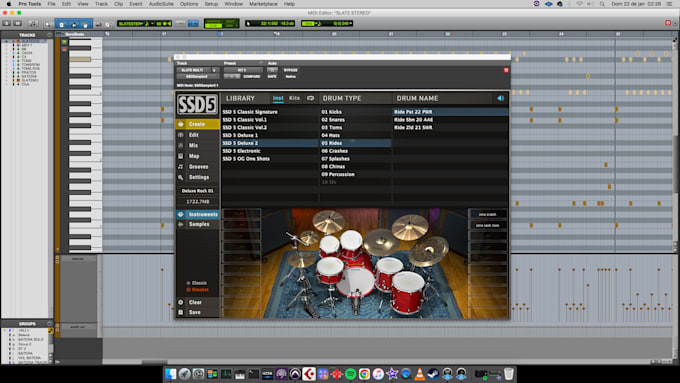Viewport: 680px width, 383px height.
Task: Open the SSDSampler5 insert selector dropdown
Action: coord(197,76)
